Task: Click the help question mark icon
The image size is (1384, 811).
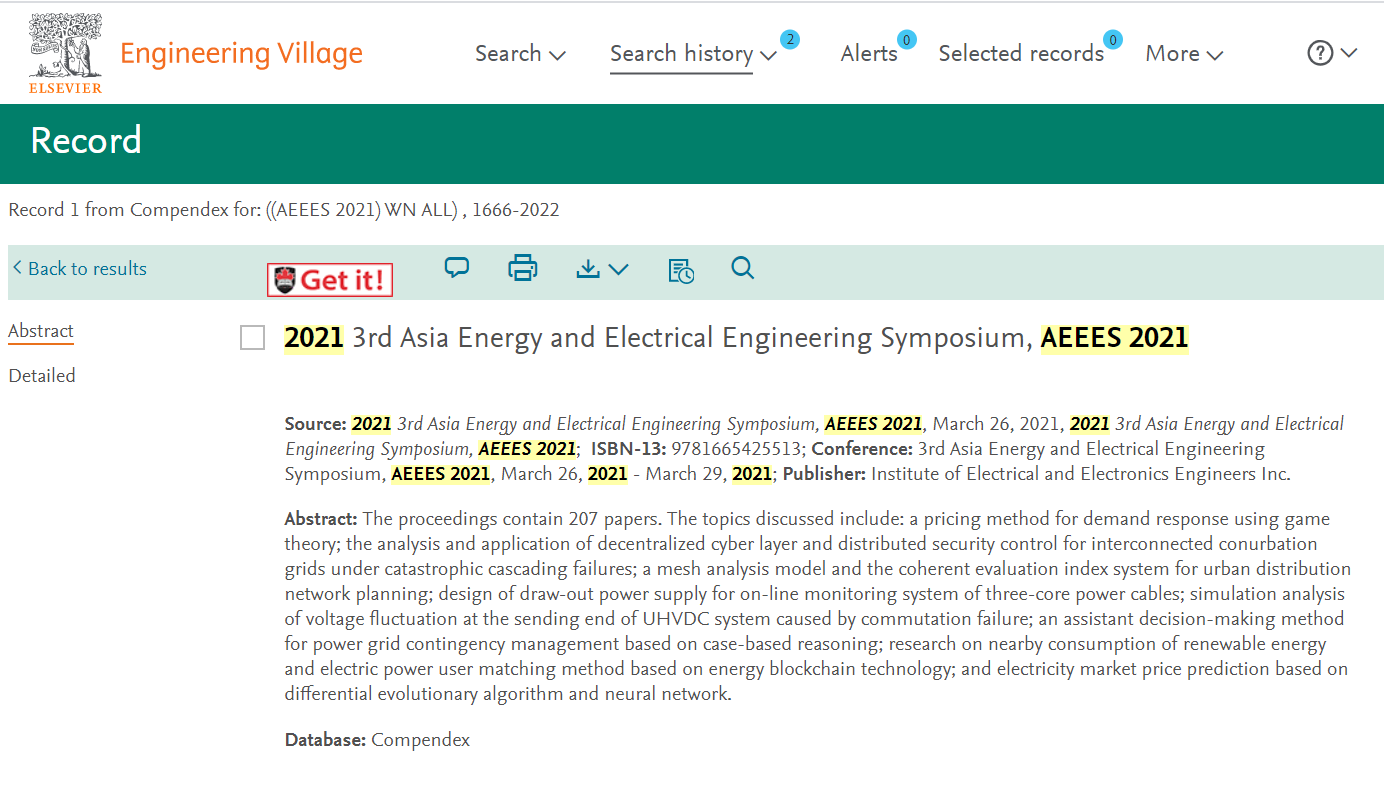Action: [x=1320, y=53]
